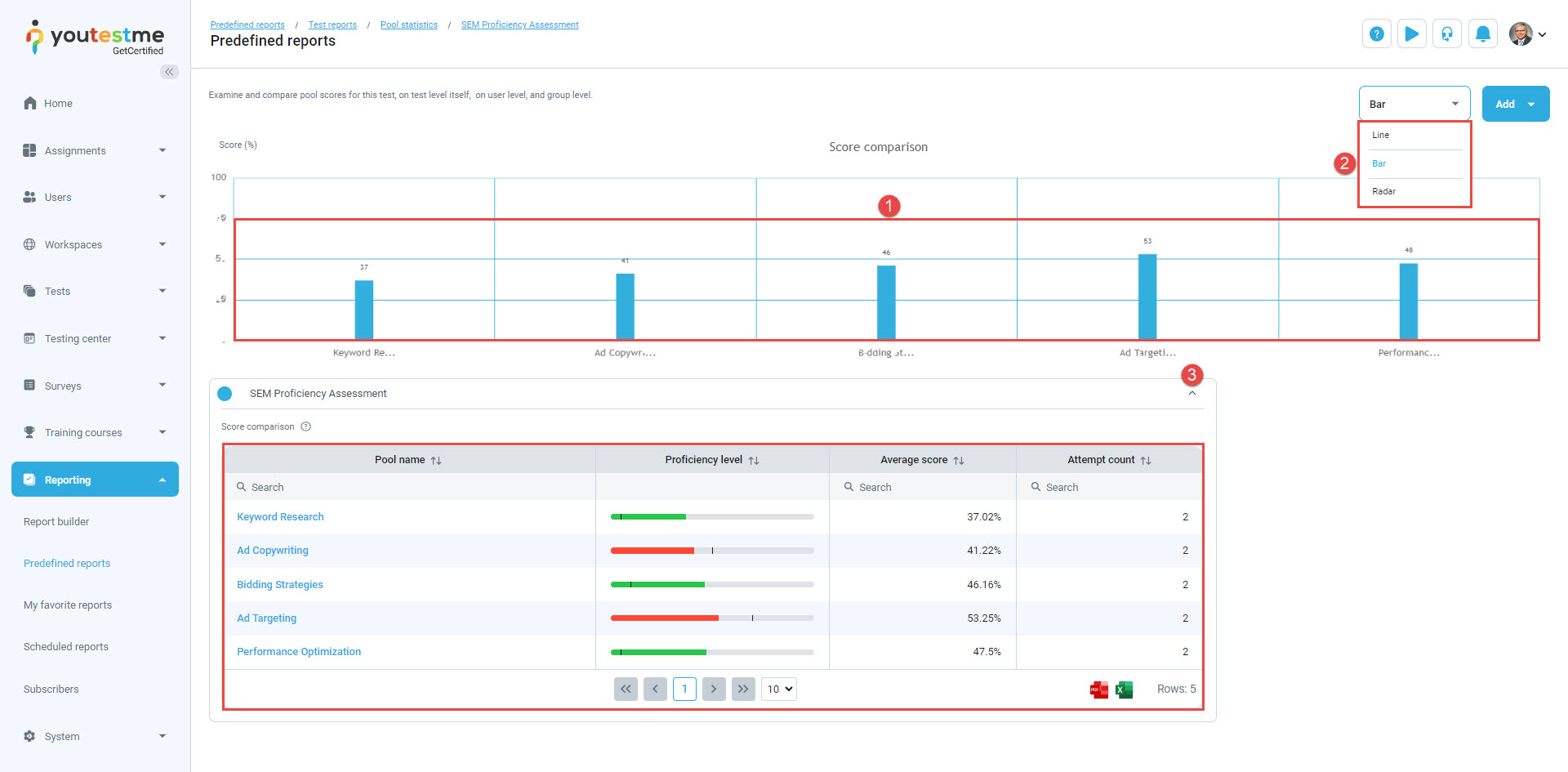
Task: Select Line chart type option
Action: coord(1380,135)
